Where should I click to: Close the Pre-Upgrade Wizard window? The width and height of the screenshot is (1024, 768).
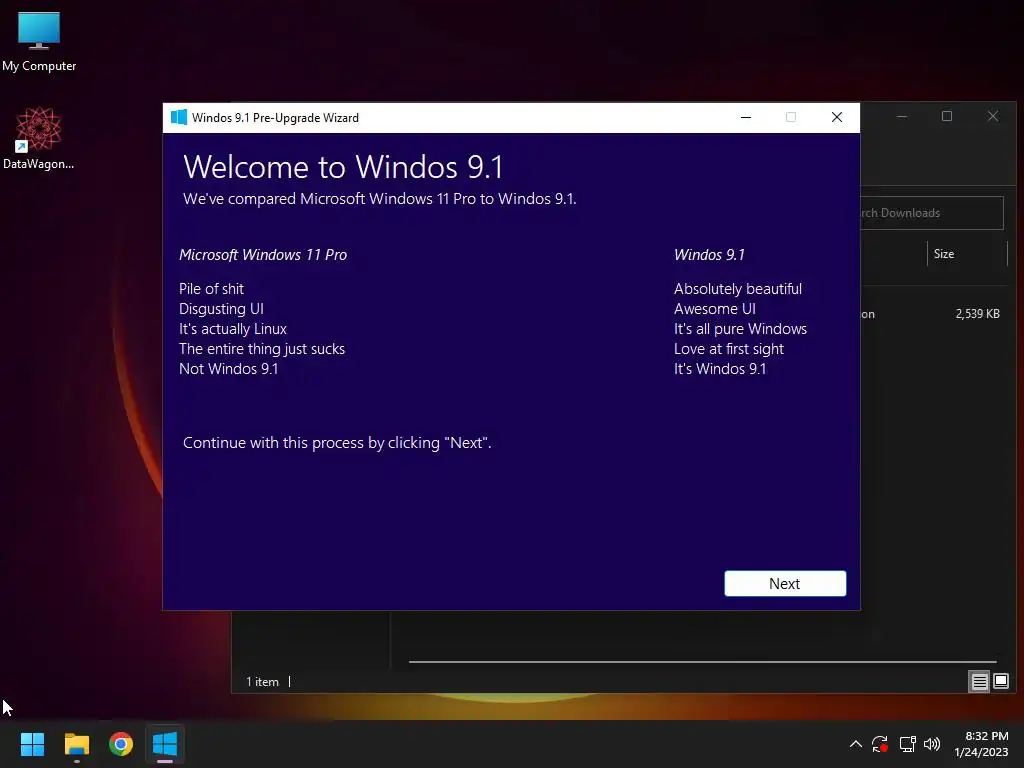[837, 118]
